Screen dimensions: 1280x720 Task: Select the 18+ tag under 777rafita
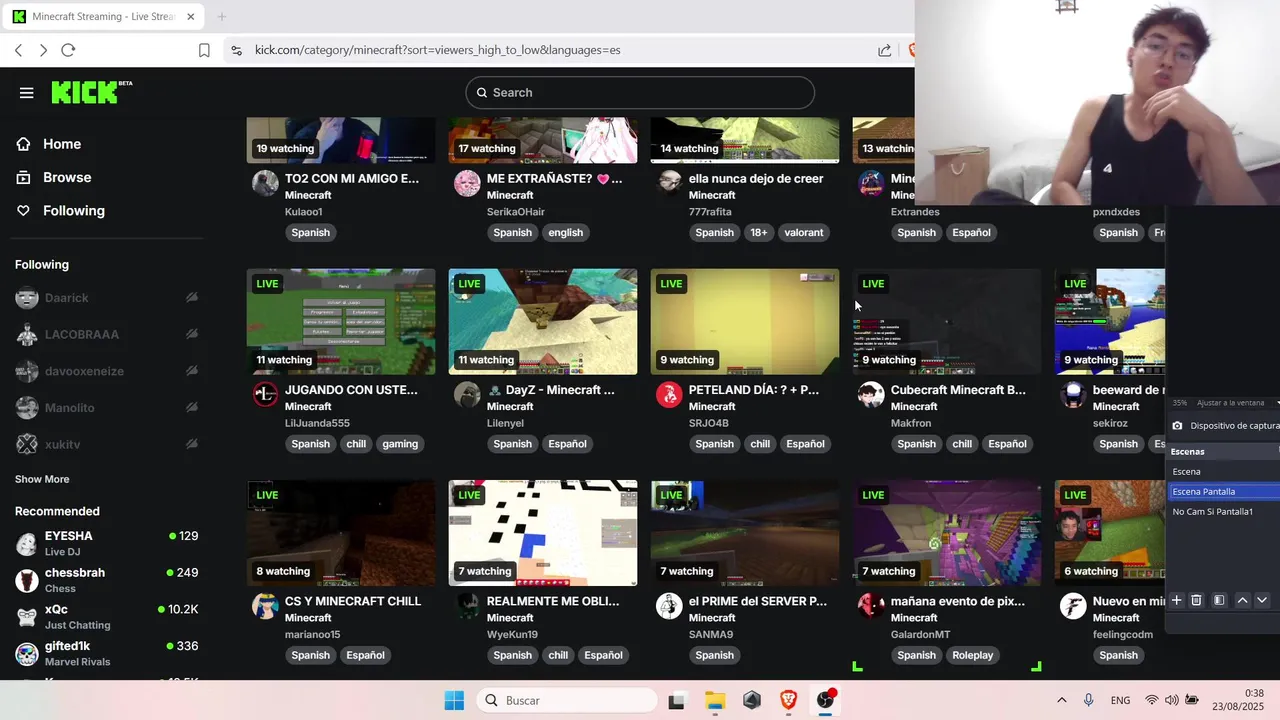759,232
